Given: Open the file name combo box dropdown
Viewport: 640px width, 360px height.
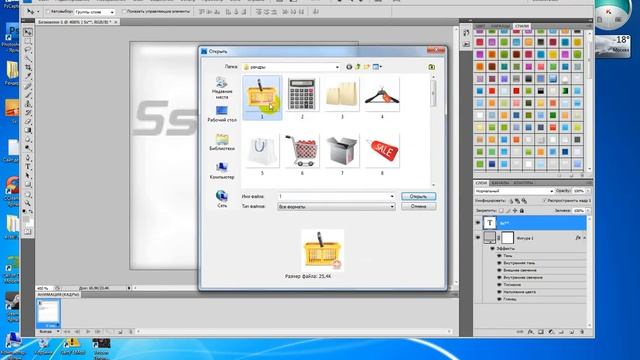Looking at the screenshot, I should pyautogui.click(x=392, y=196).
